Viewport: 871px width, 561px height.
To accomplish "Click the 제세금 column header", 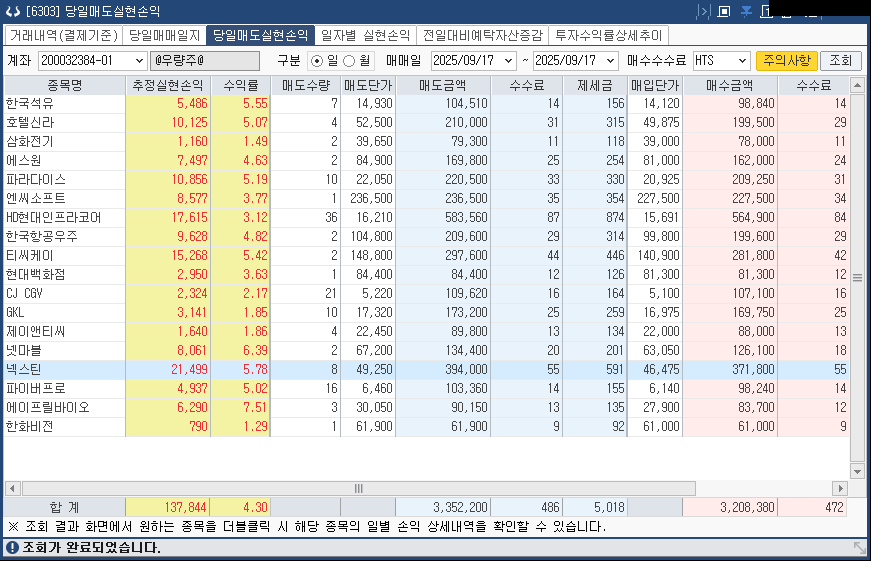I will coord(595,86).
